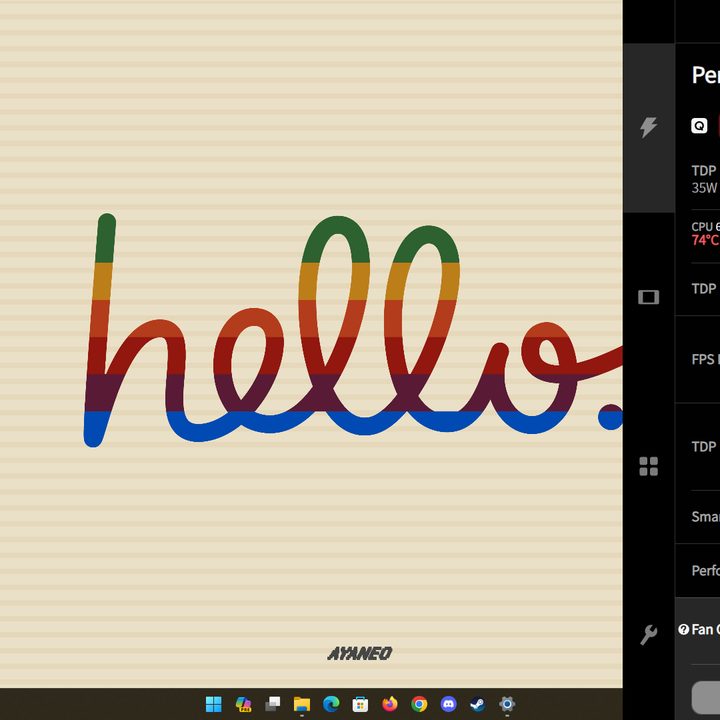Open Steam from the taskbar
The height and width of the screenshot is (720, 720).
478,704
